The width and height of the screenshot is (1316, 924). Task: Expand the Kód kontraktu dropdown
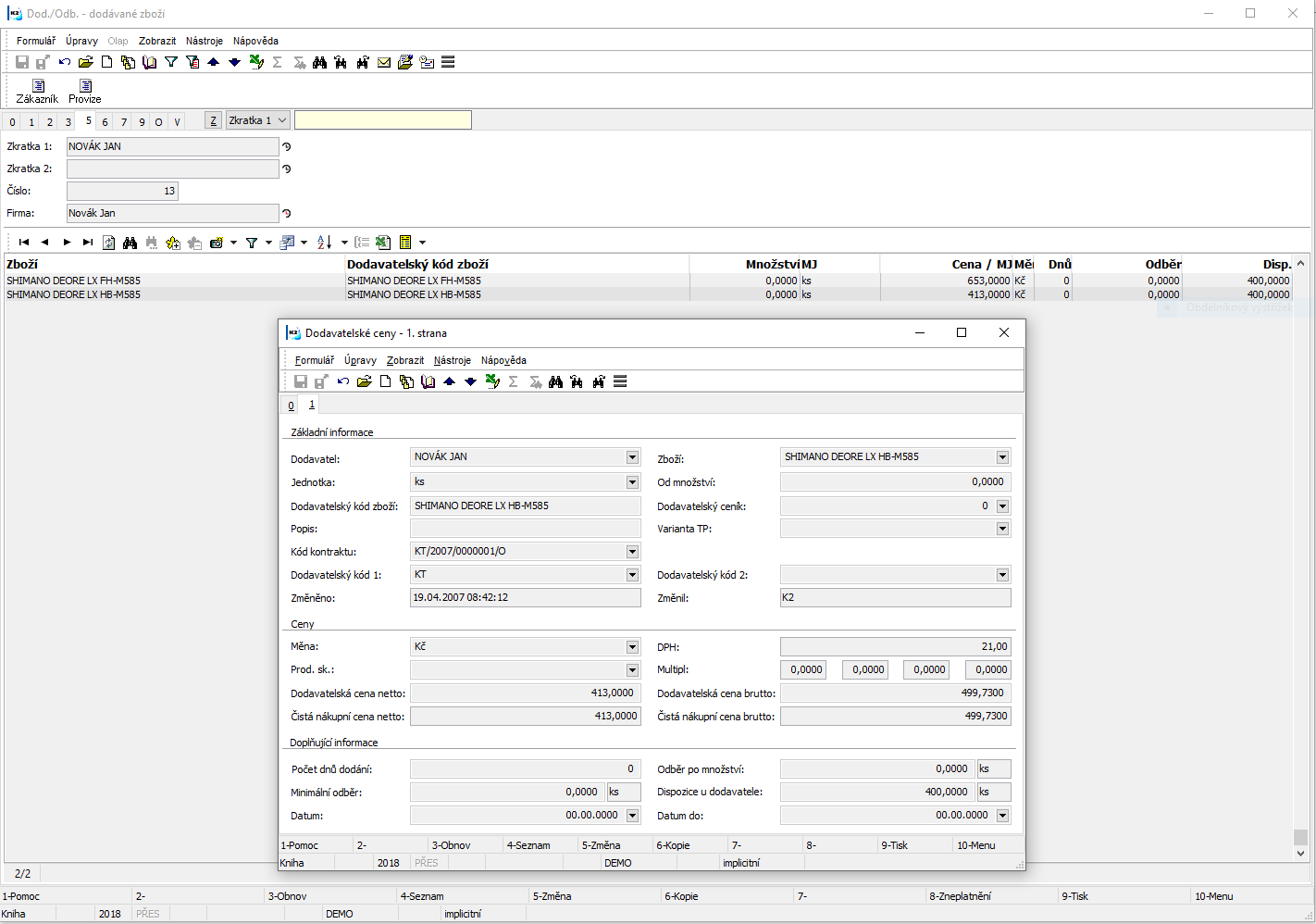pos(632,552)
